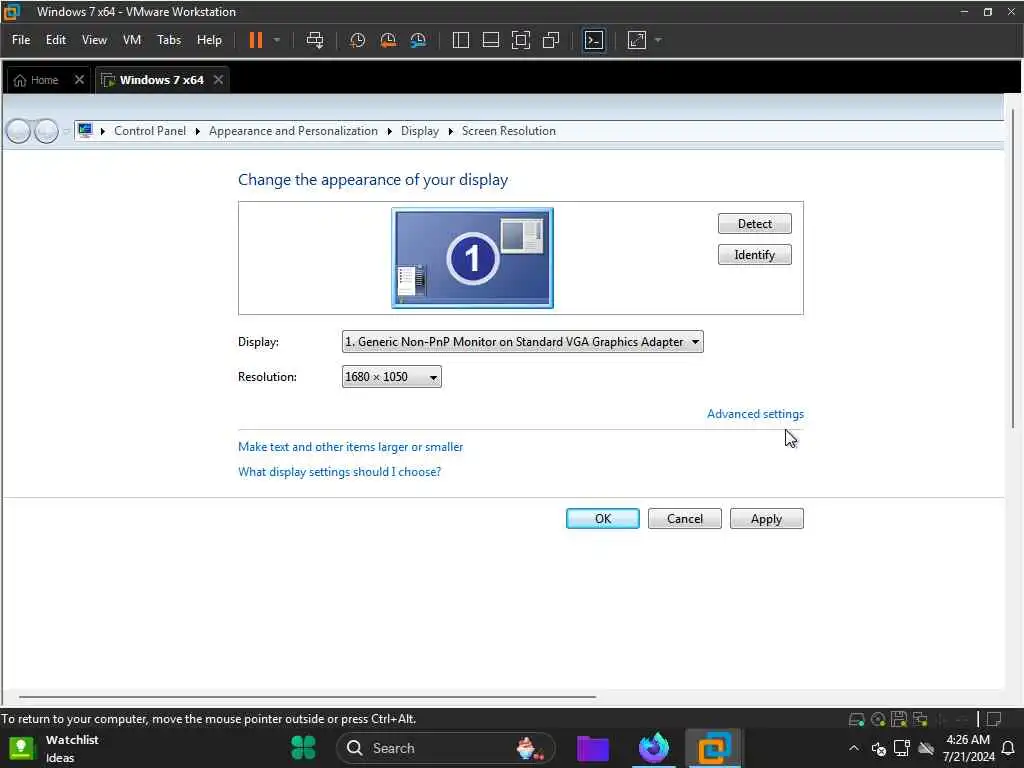Click the taskbar Search box

click(445, 748)
